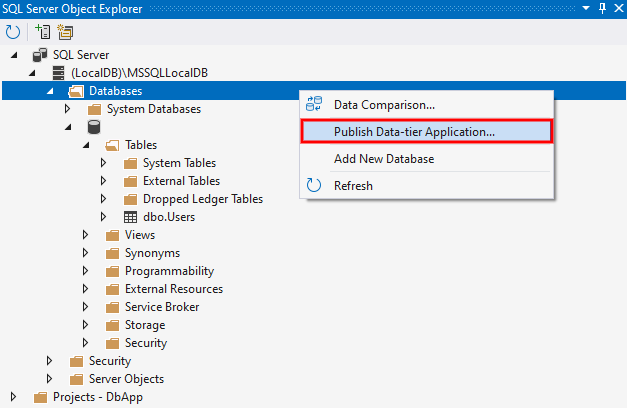
Task: Select the External Resources tree label
Action: [x=174, y=289]
